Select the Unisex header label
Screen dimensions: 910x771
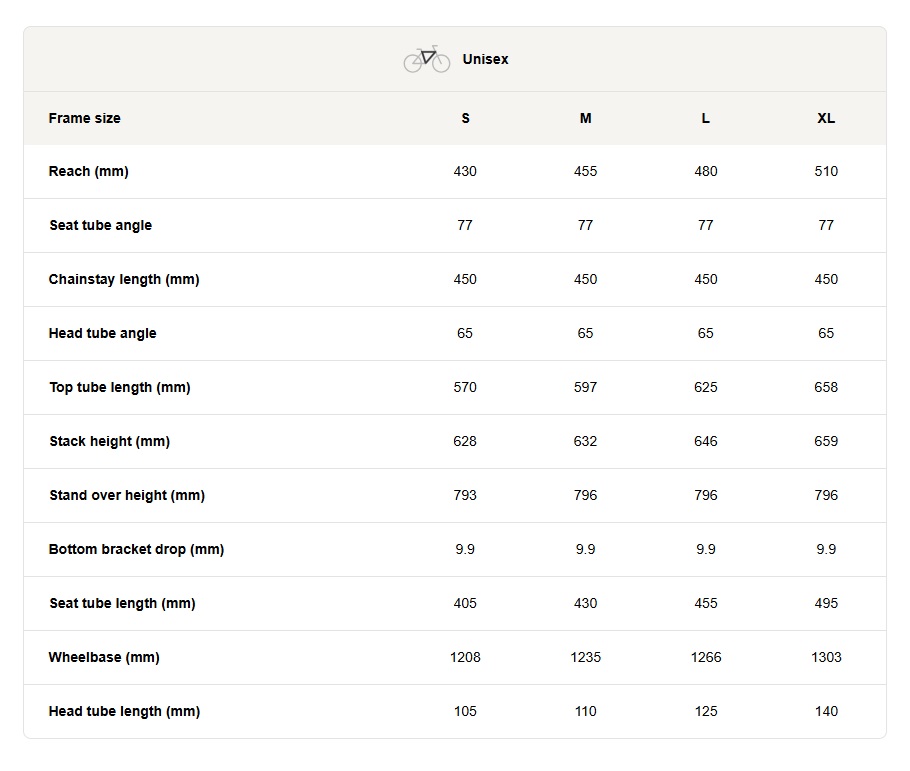(x=485, y=59)
